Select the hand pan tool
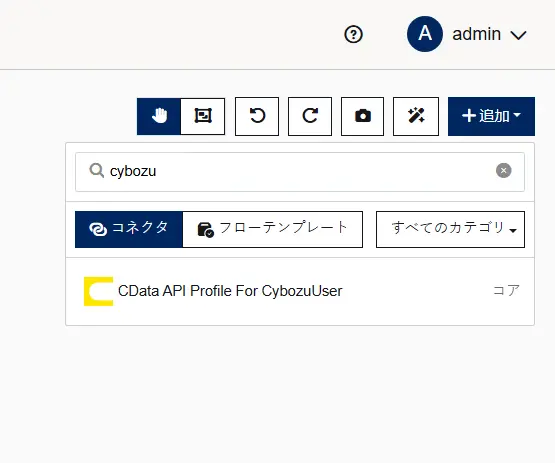This screenshot has width=555, height=463. (x=159, y=116)
